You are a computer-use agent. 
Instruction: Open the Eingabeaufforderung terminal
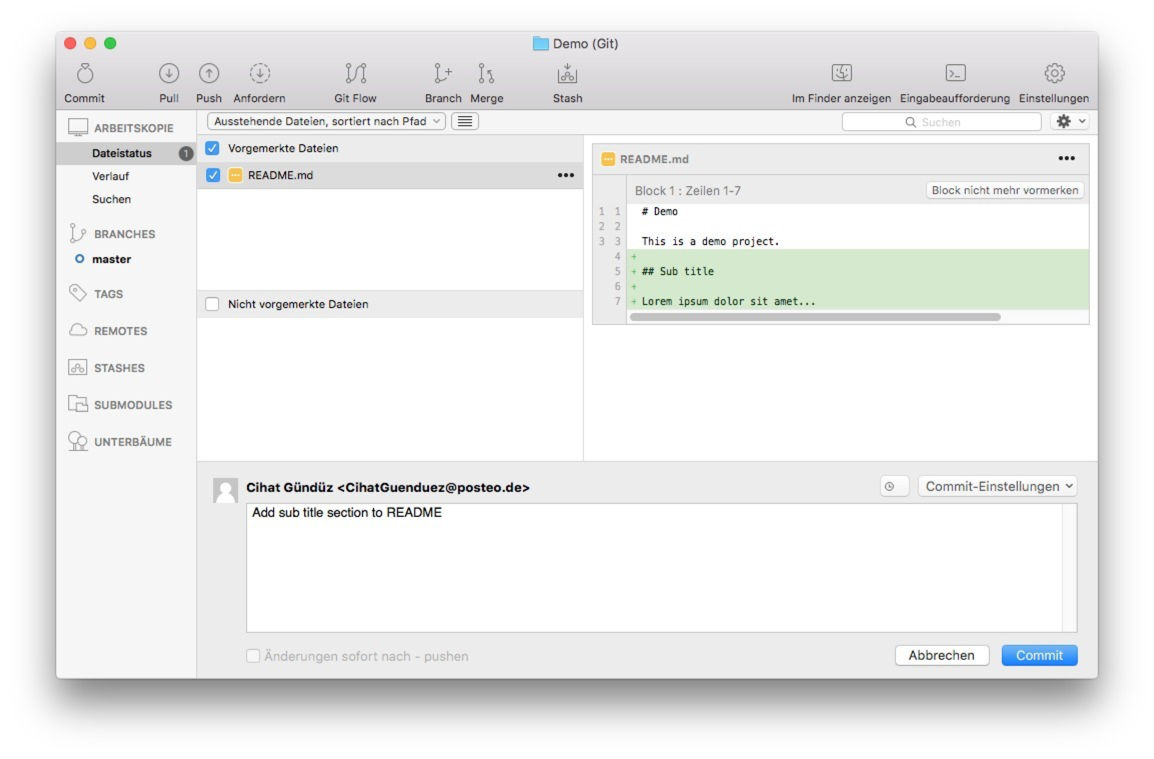[x=955, y=73]
